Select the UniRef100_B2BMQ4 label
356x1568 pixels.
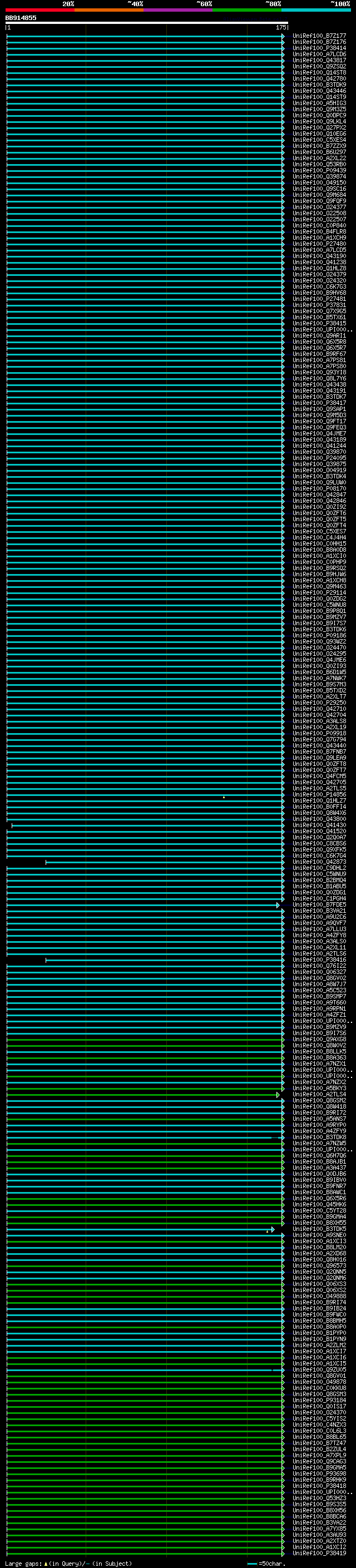pyautogui.click(x=319, y=880)
